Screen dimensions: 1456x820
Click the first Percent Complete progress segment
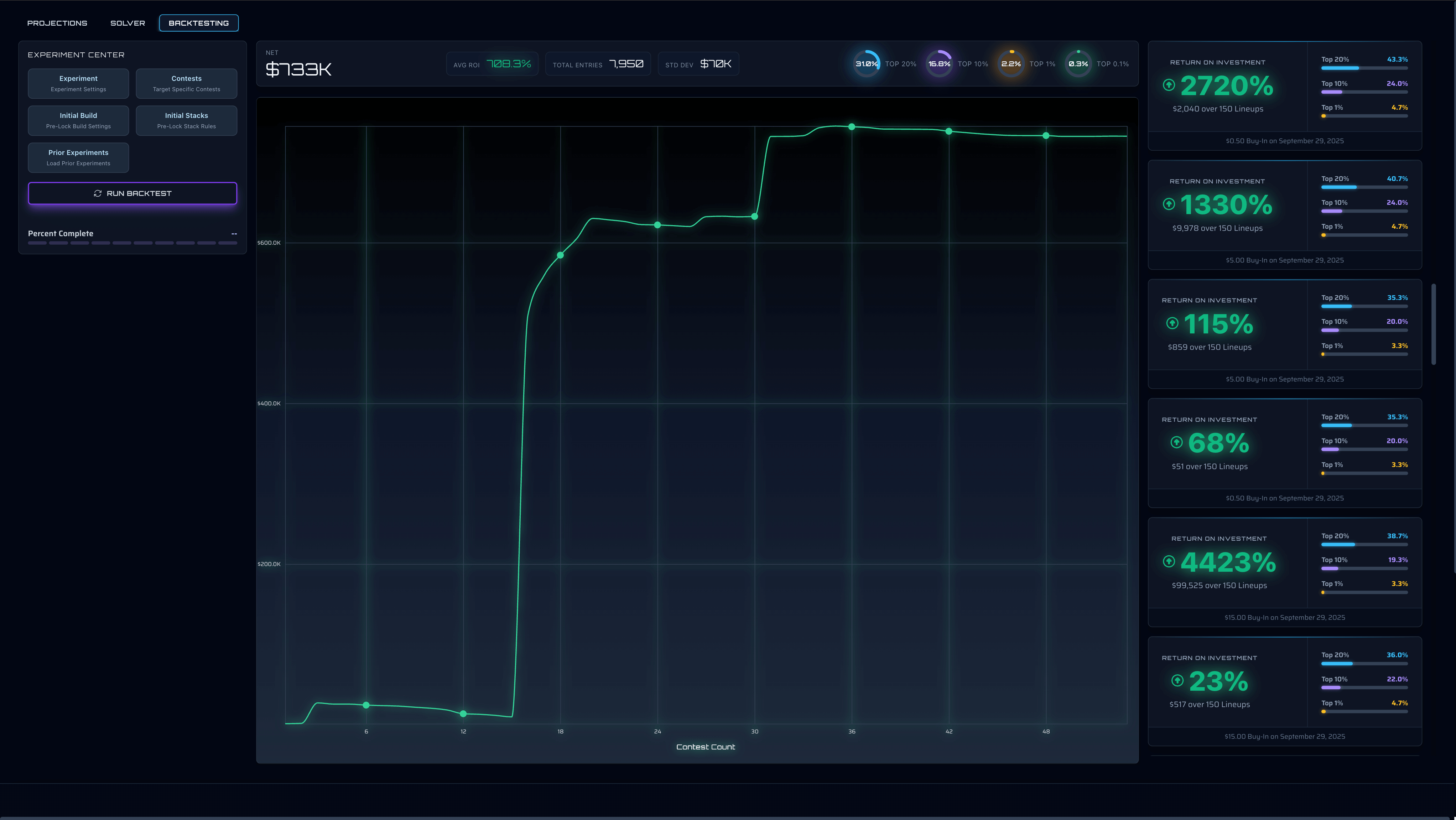[x=37, y=243]
